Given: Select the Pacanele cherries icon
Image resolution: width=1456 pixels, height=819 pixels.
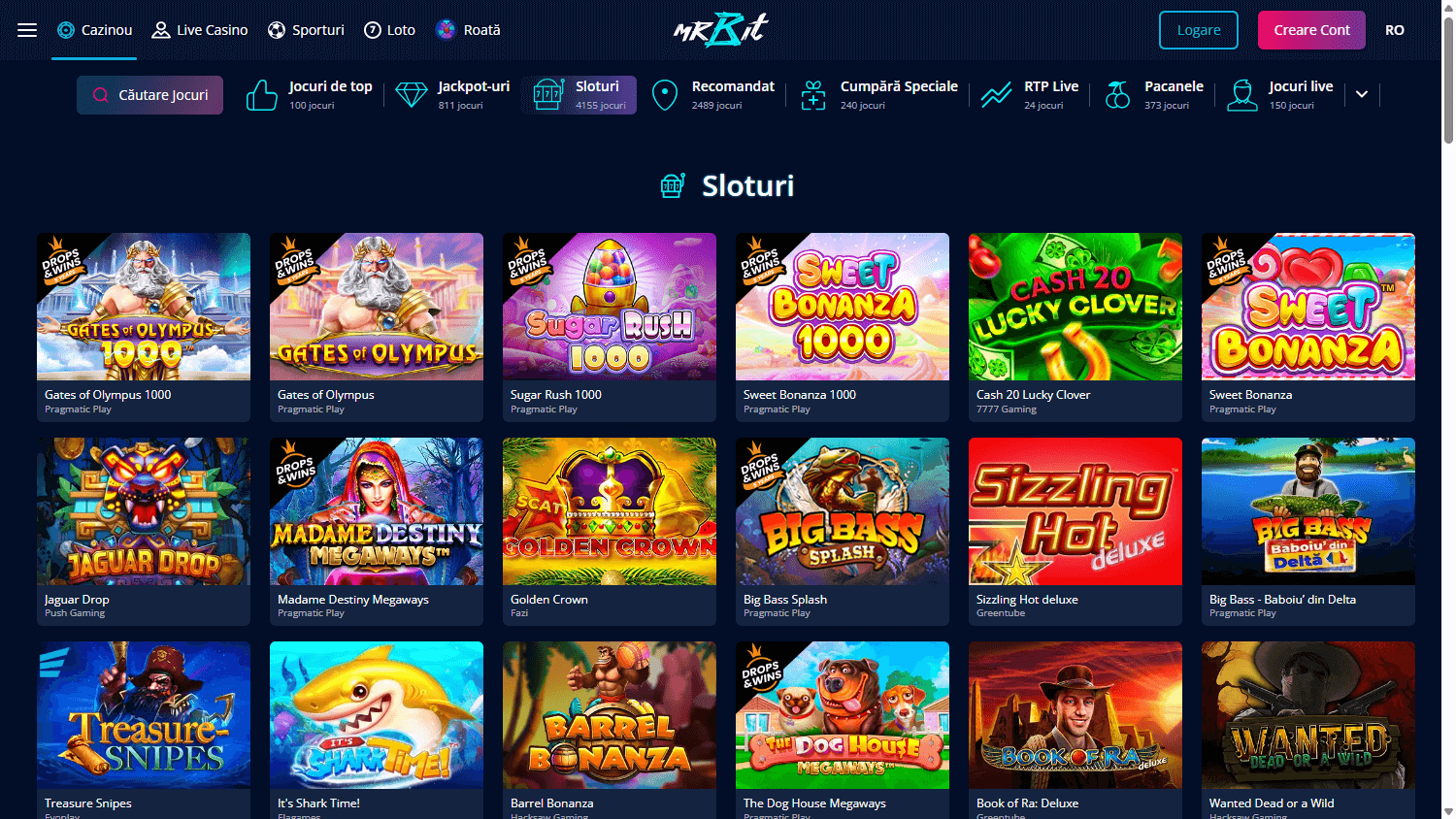Looking at the screenshot, I should 1118,95.
